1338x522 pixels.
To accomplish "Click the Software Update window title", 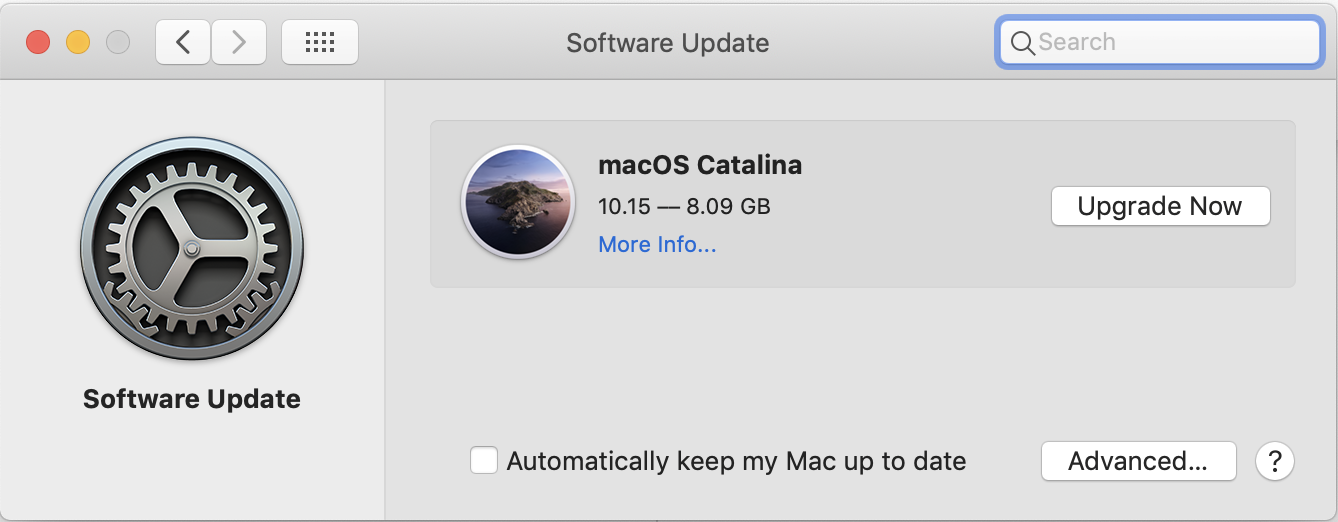I will 668,43.
